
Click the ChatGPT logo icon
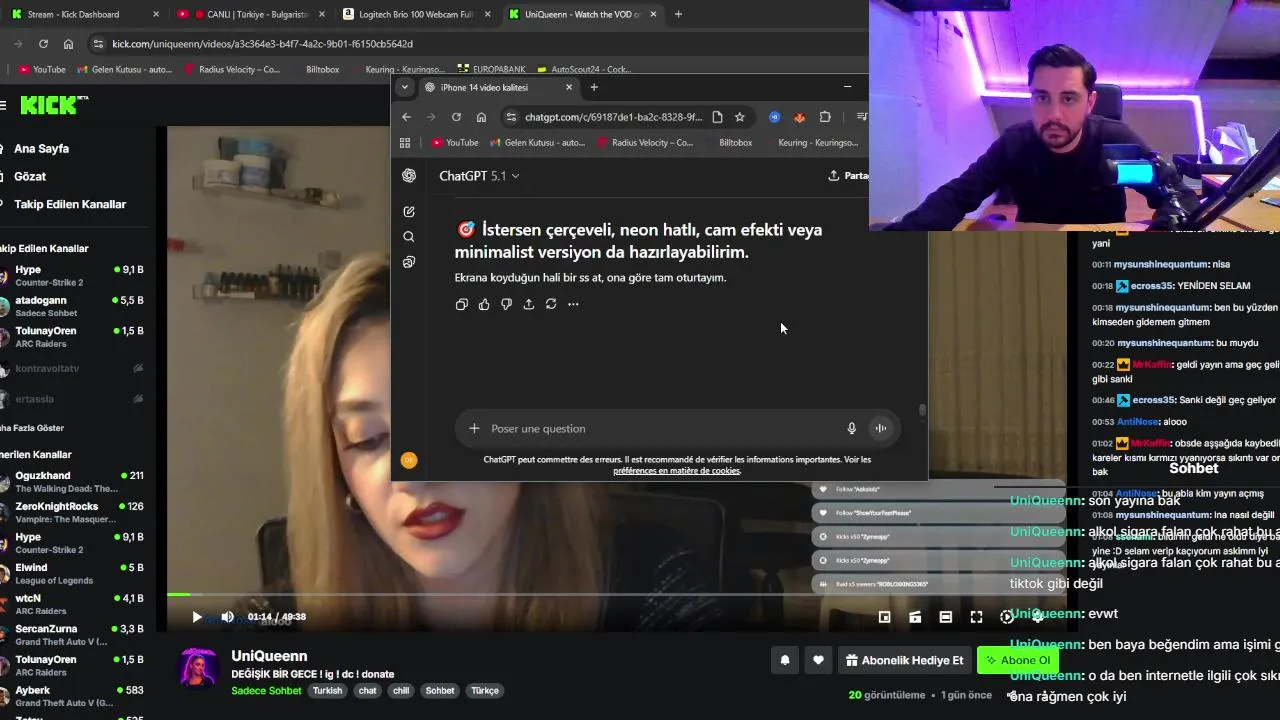[409, 175]
